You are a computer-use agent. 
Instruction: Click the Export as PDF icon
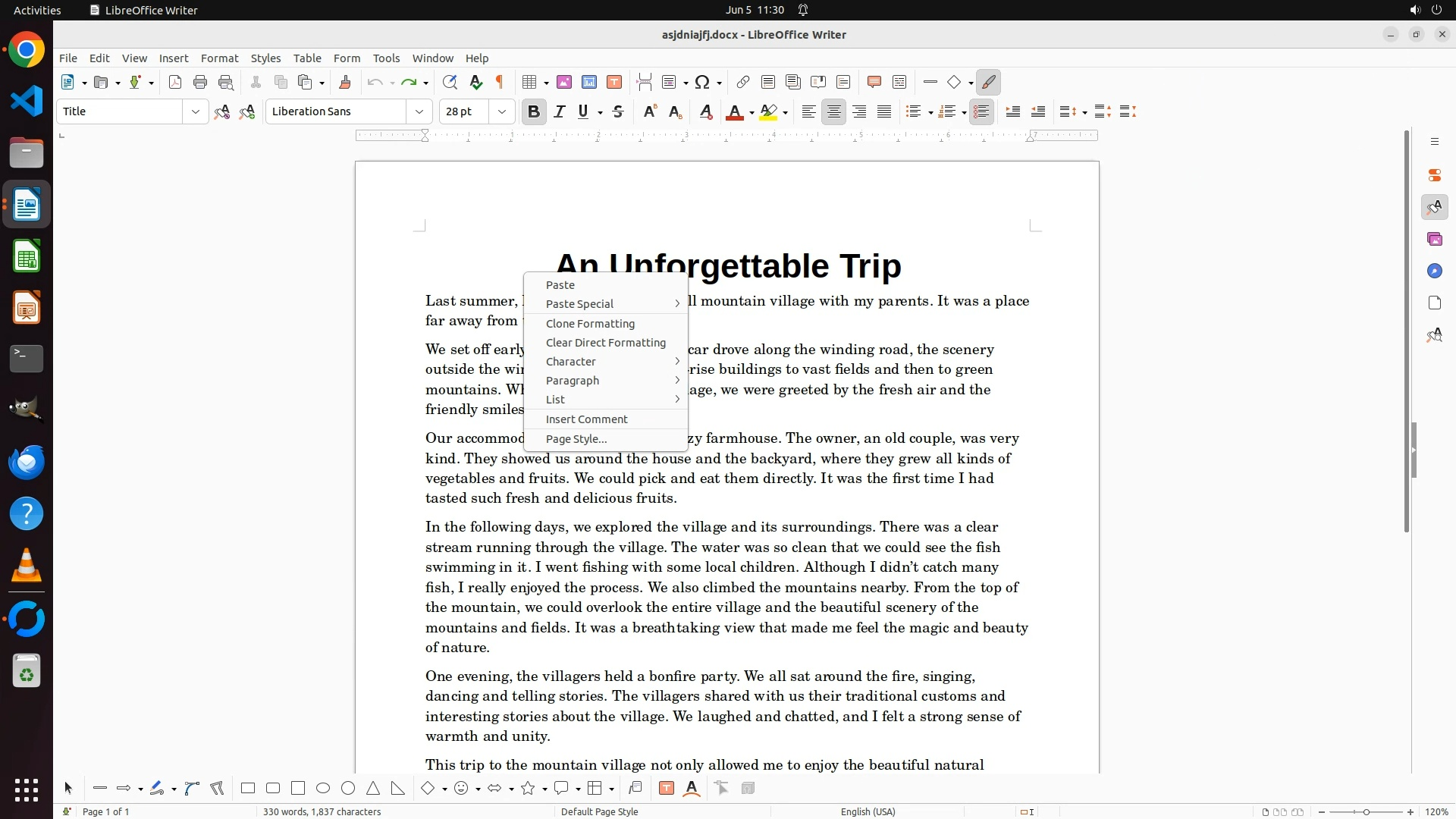(175, 83)
